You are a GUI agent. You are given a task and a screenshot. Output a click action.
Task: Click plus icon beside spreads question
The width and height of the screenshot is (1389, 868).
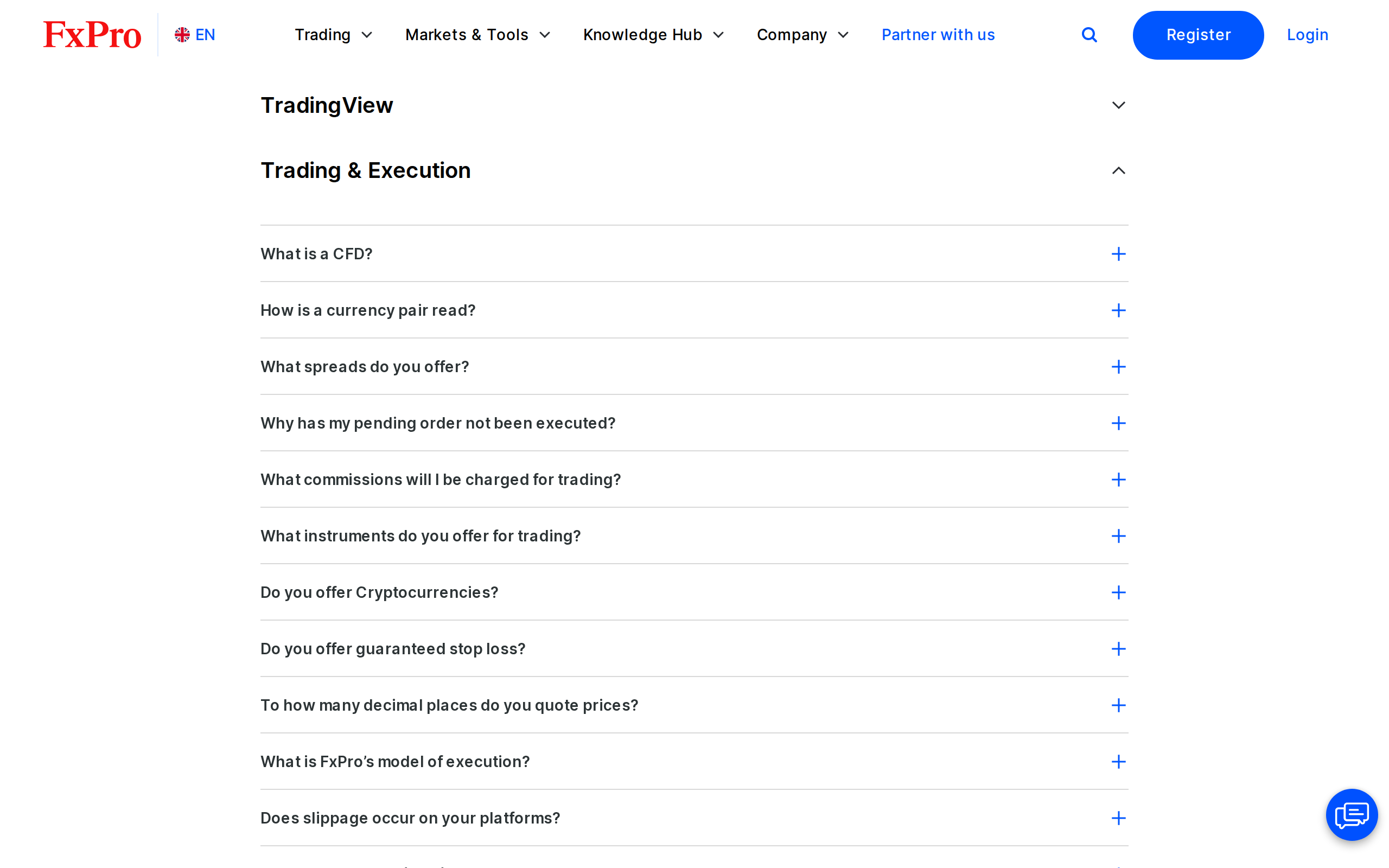(1118, 367)
